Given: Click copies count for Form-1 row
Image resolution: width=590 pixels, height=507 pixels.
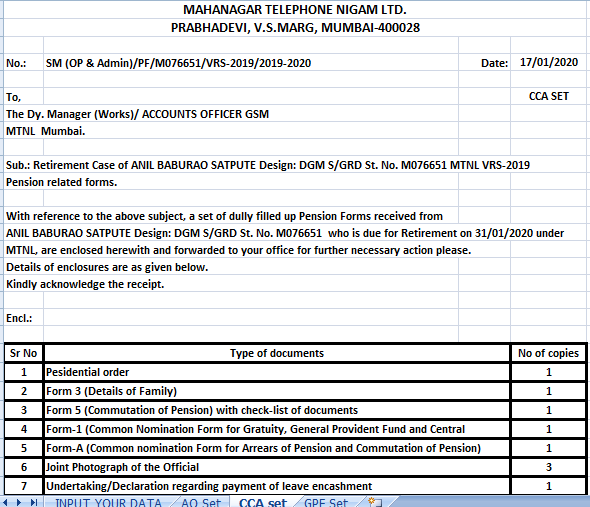Looking at the screenshot, I should click(549, 429).
